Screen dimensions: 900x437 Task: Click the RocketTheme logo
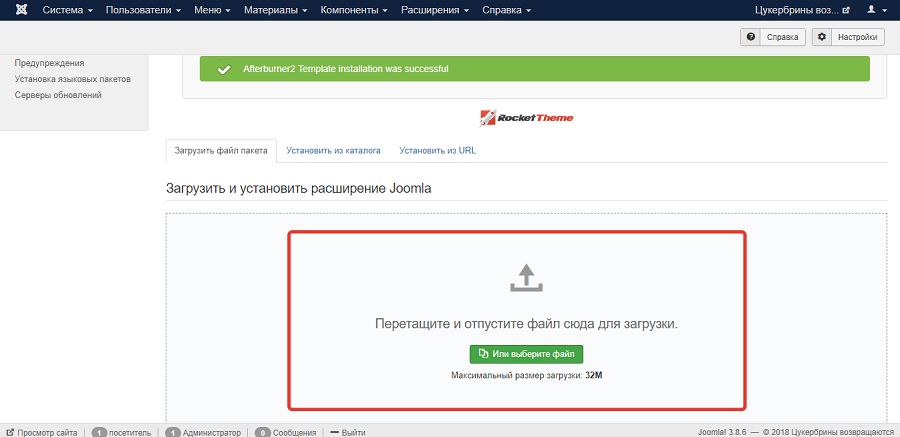(526, 117)
